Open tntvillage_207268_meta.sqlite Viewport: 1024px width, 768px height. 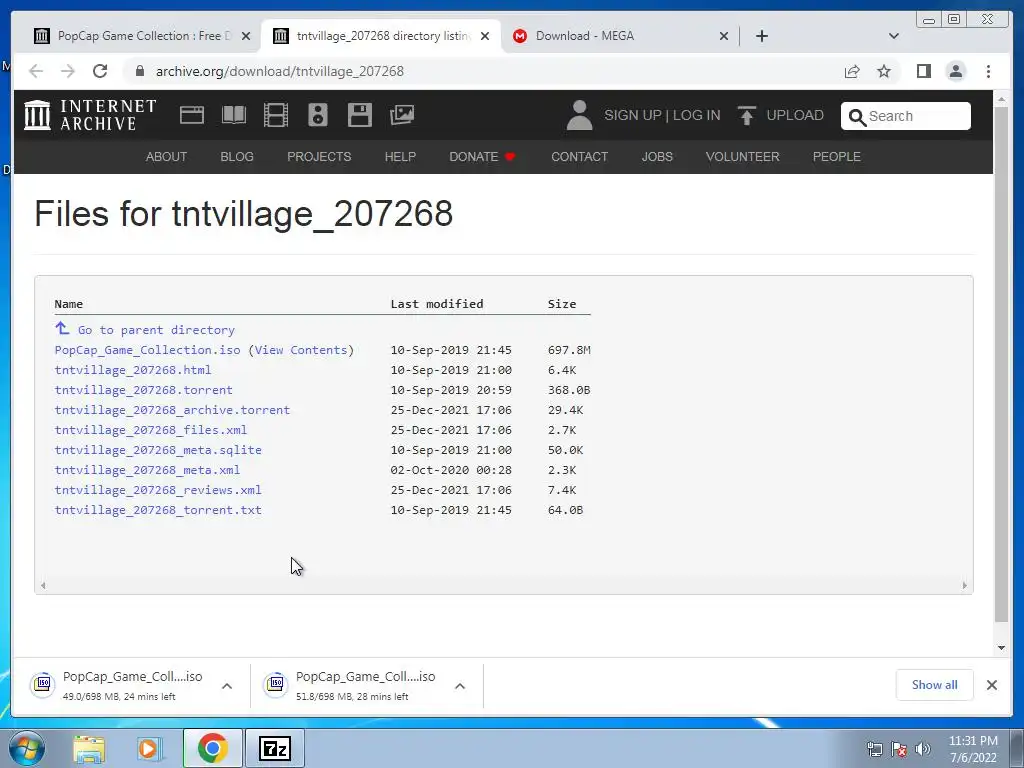[x=158, y=450]
